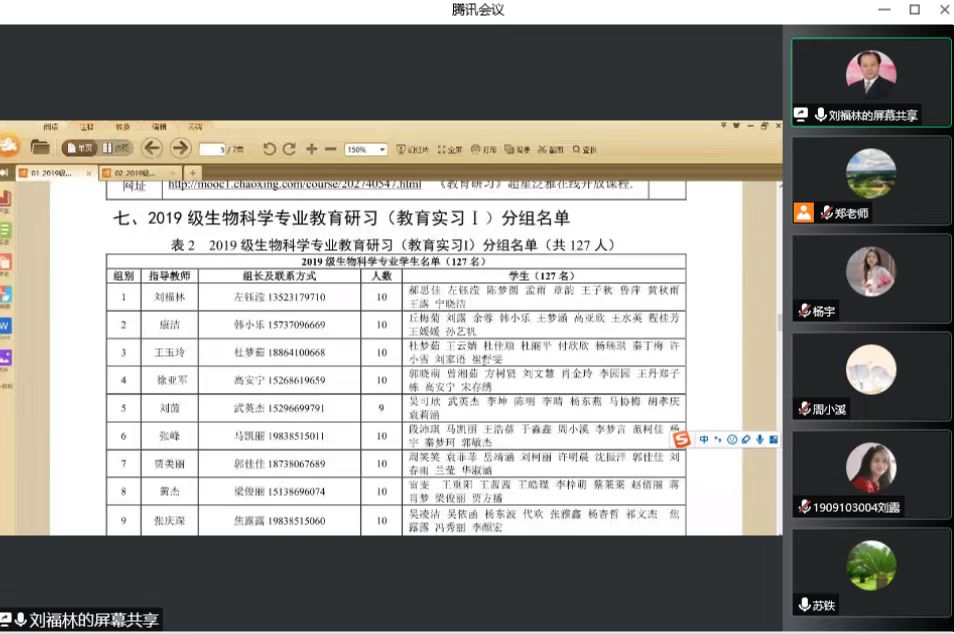The image size is (954, 634).
Task: Go to the next page arrow
Action: (180, 148)
